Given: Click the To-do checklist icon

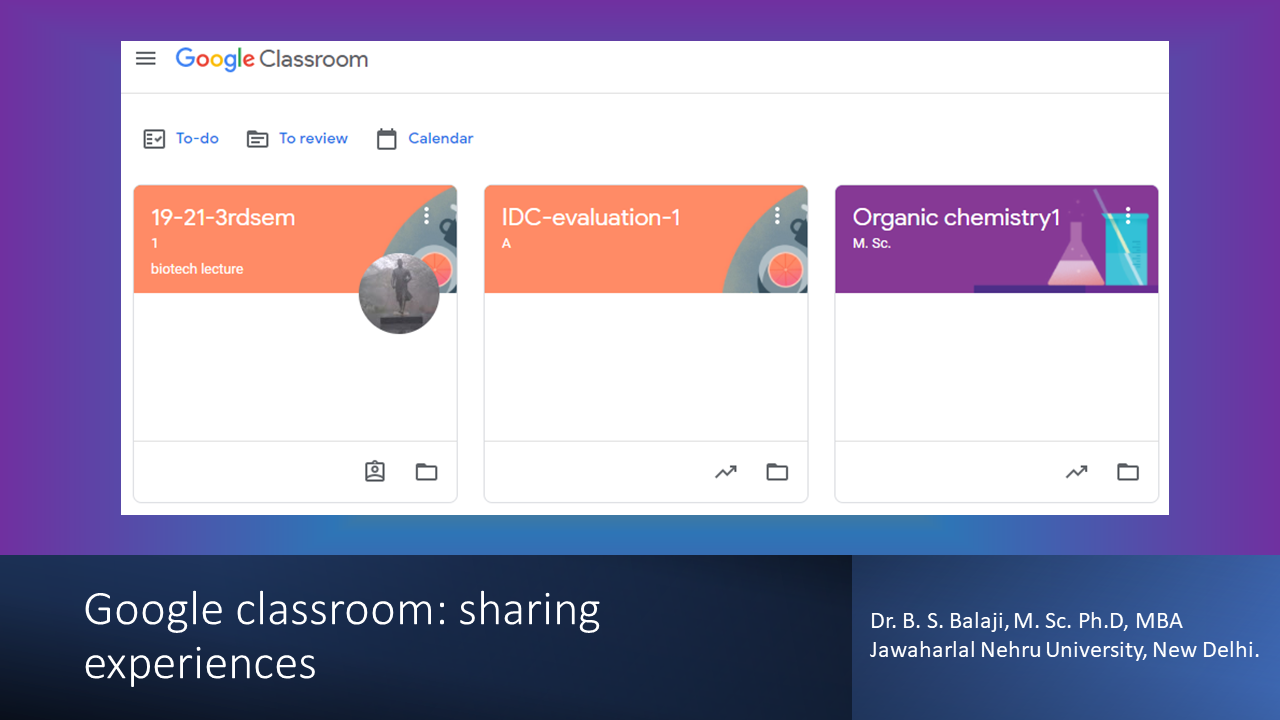Looking at the screenshot, I should point(154,139).
